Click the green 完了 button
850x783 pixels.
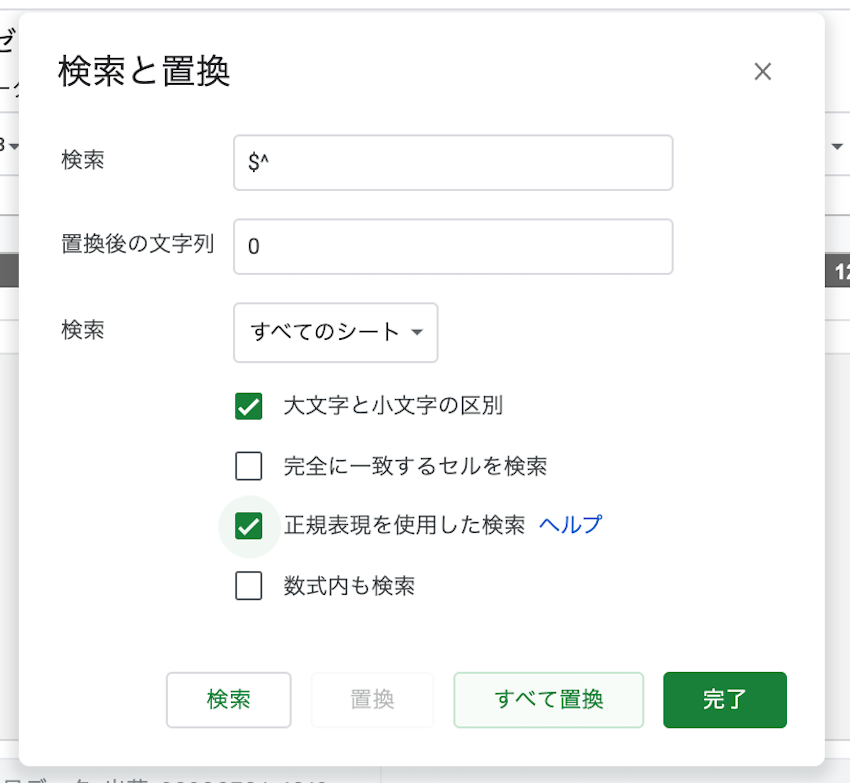(x=724, y=700)
